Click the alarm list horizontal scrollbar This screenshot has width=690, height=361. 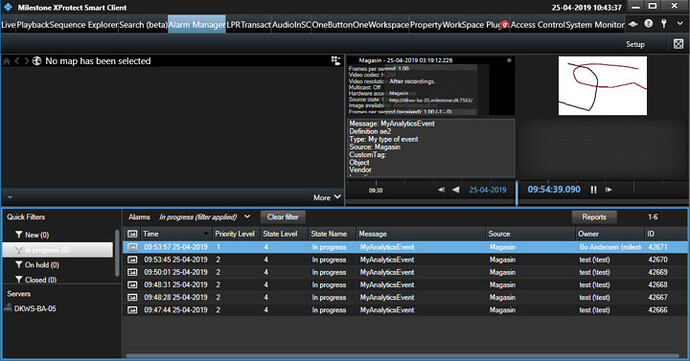[403, 356]
